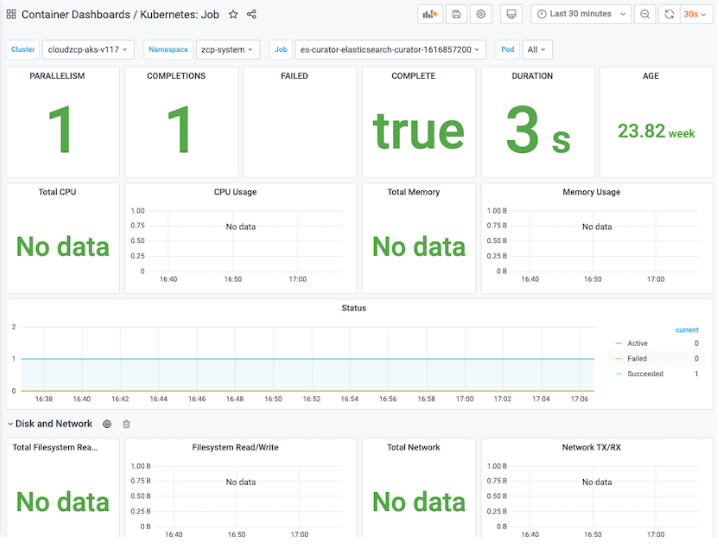The width and height of the screenshot is (719, 547).
Task: Open the dashboards grid icon
Action: (11, 14)
